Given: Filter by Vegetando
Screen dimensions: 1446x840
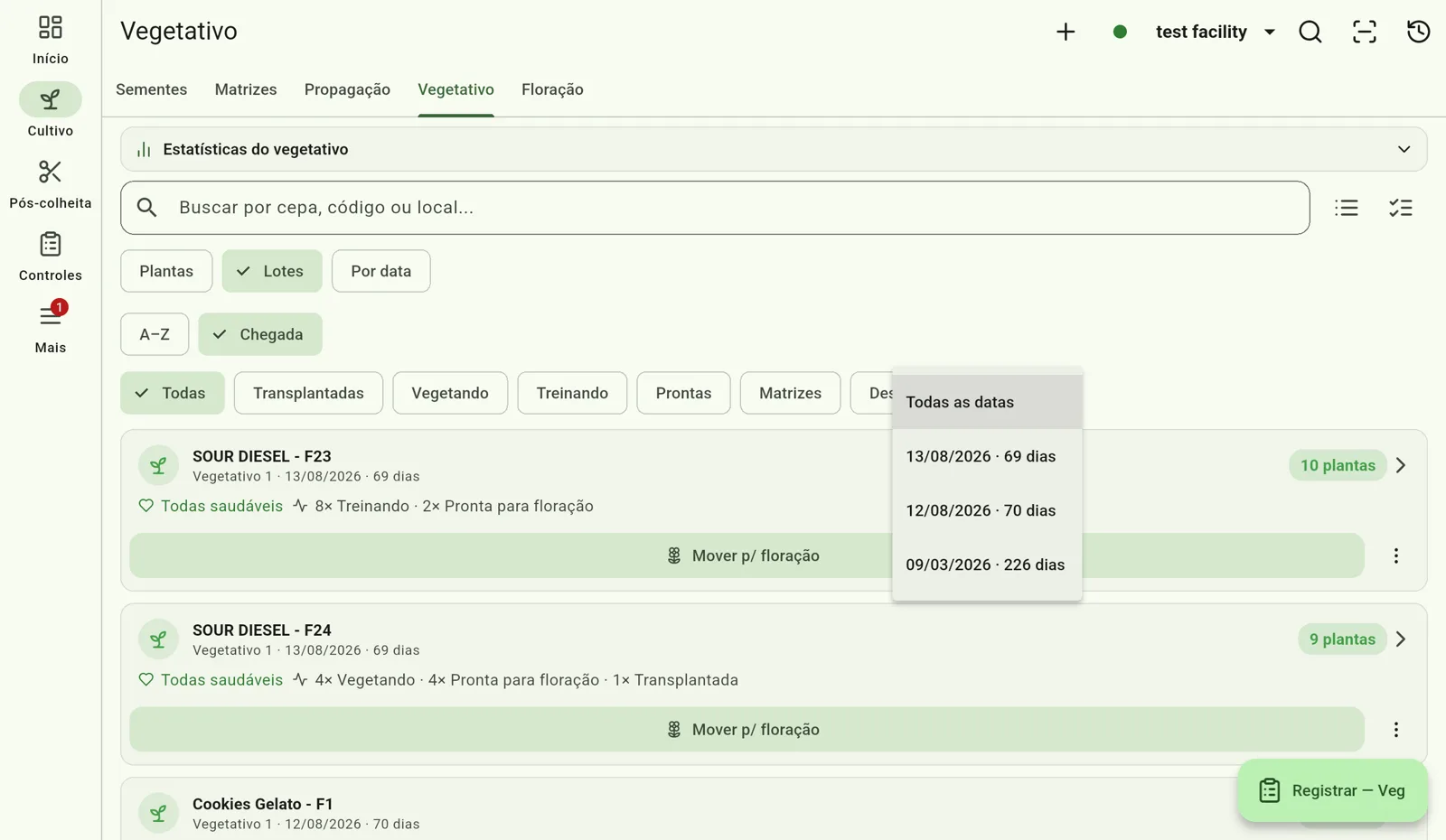Looking at the screenshot, I should (450, 393).
